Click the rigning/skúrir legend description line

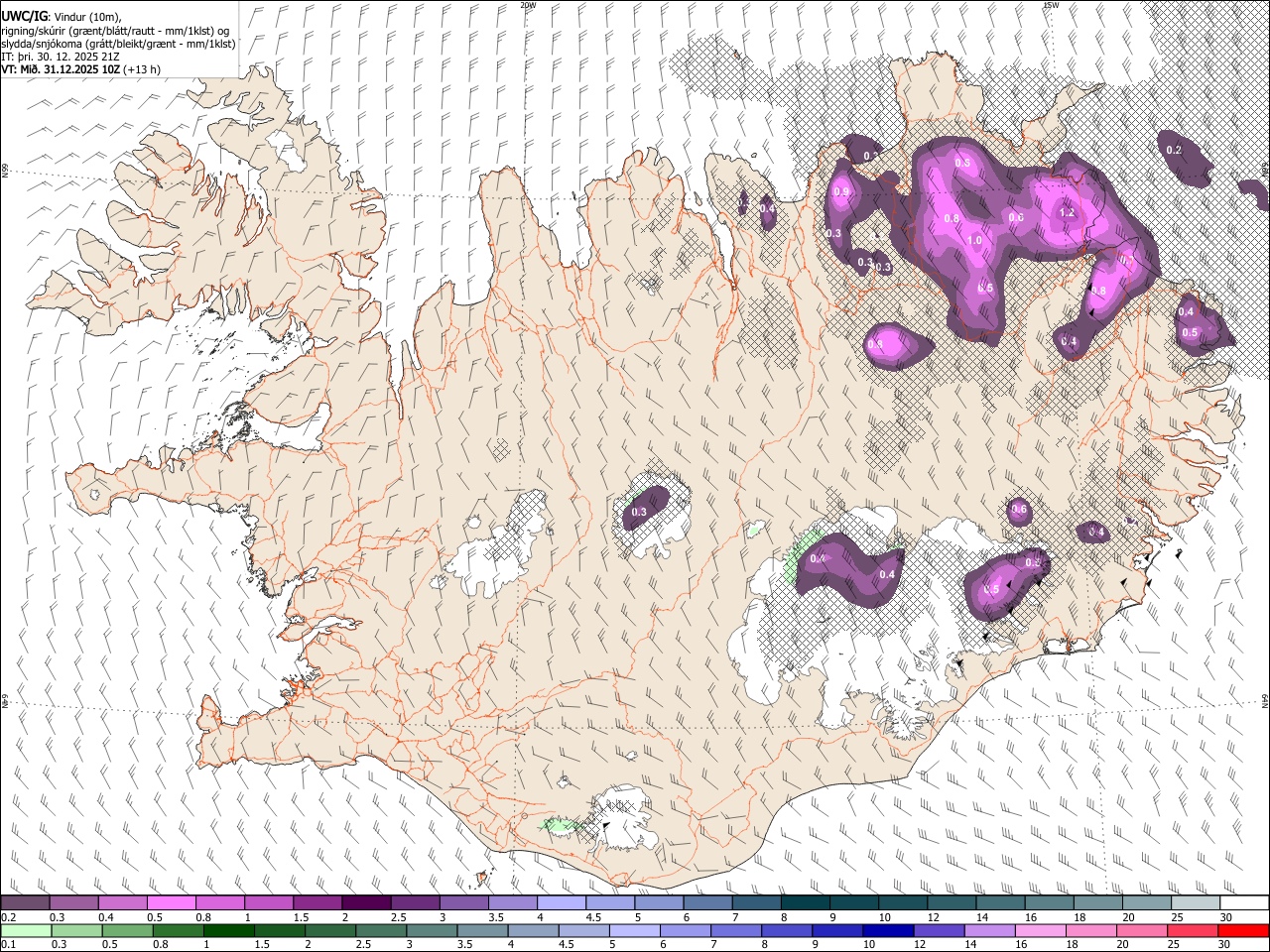116,31
